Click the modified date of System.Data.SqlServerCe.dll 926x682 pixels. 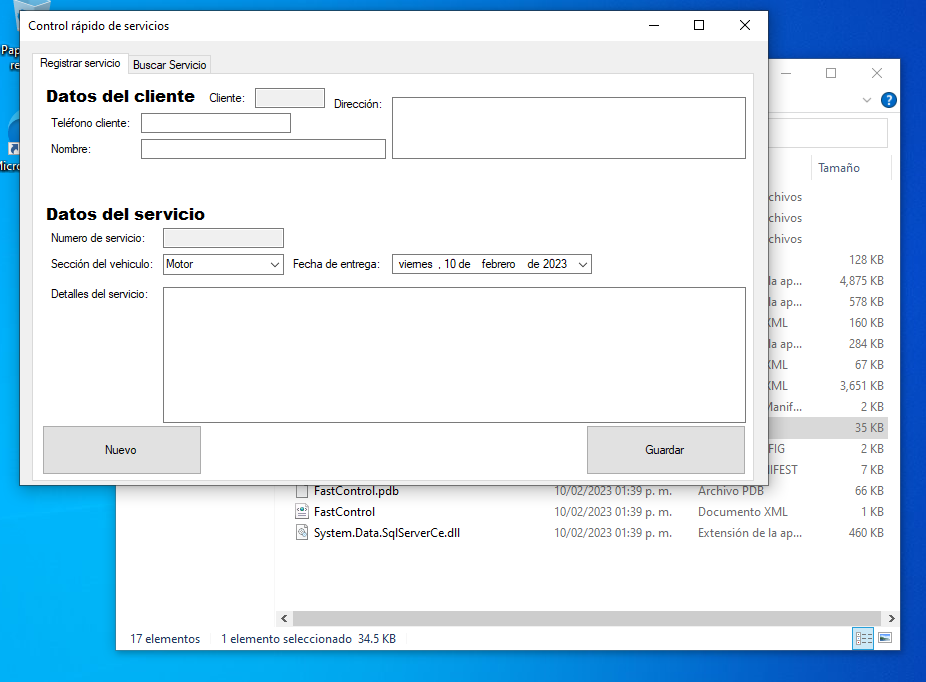click(613, 533)
